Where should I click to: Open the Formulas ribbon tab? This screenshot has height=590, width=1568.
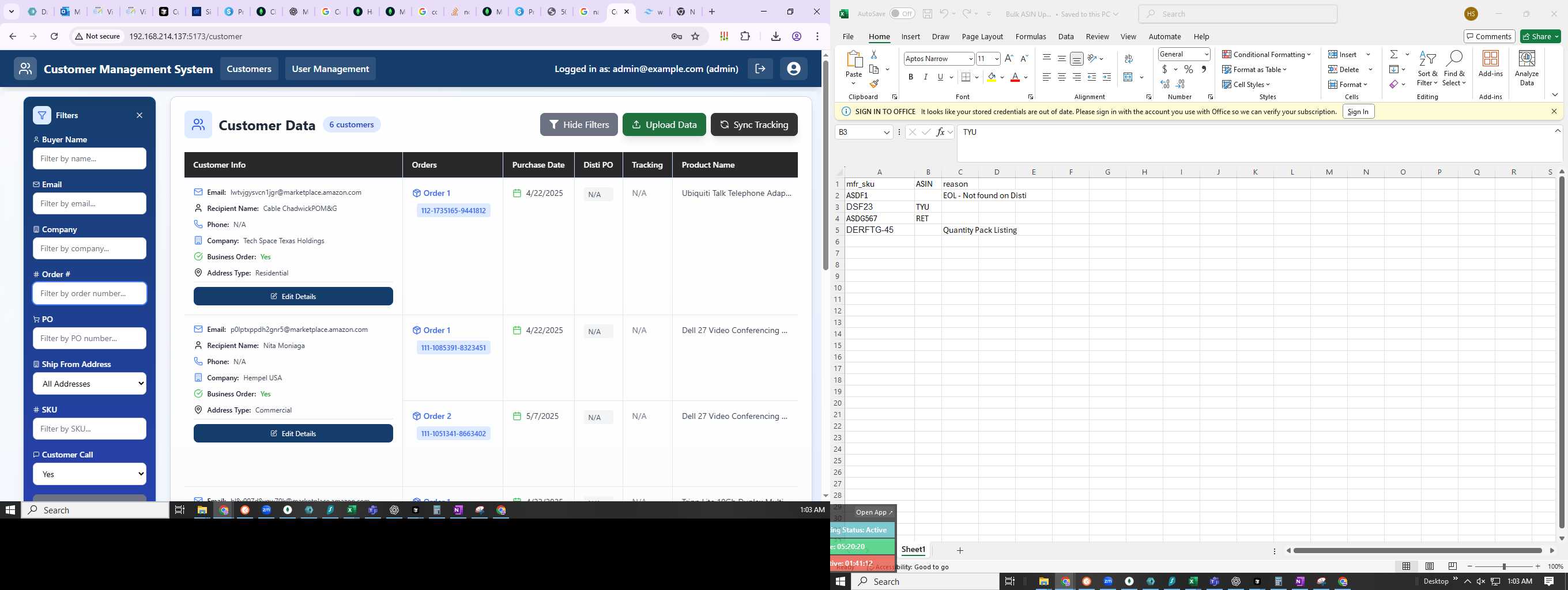pyautogui.click(x=1031, y=36)
